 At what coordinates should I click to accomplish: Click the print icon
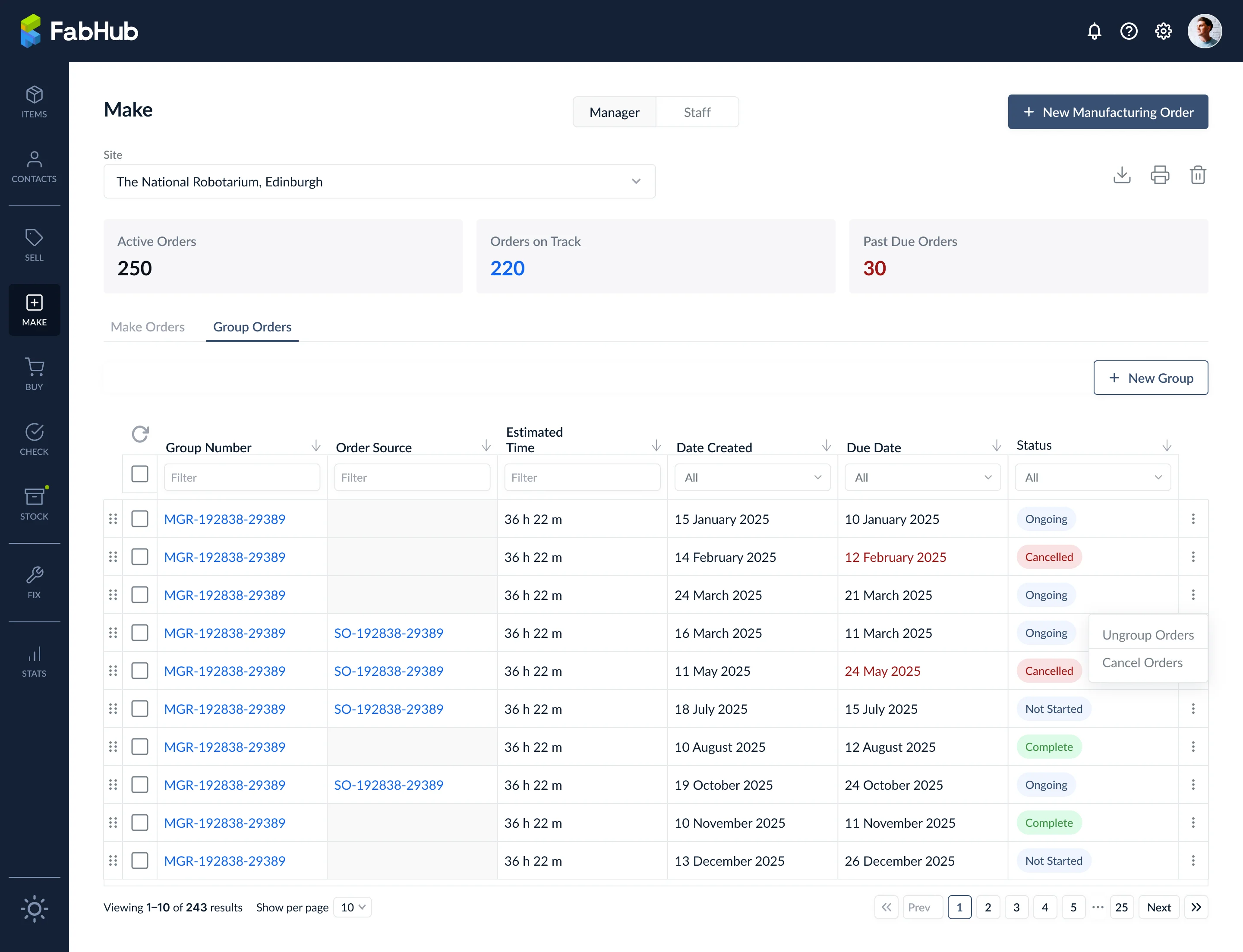pyautogui.click(x=1160, y=174)
